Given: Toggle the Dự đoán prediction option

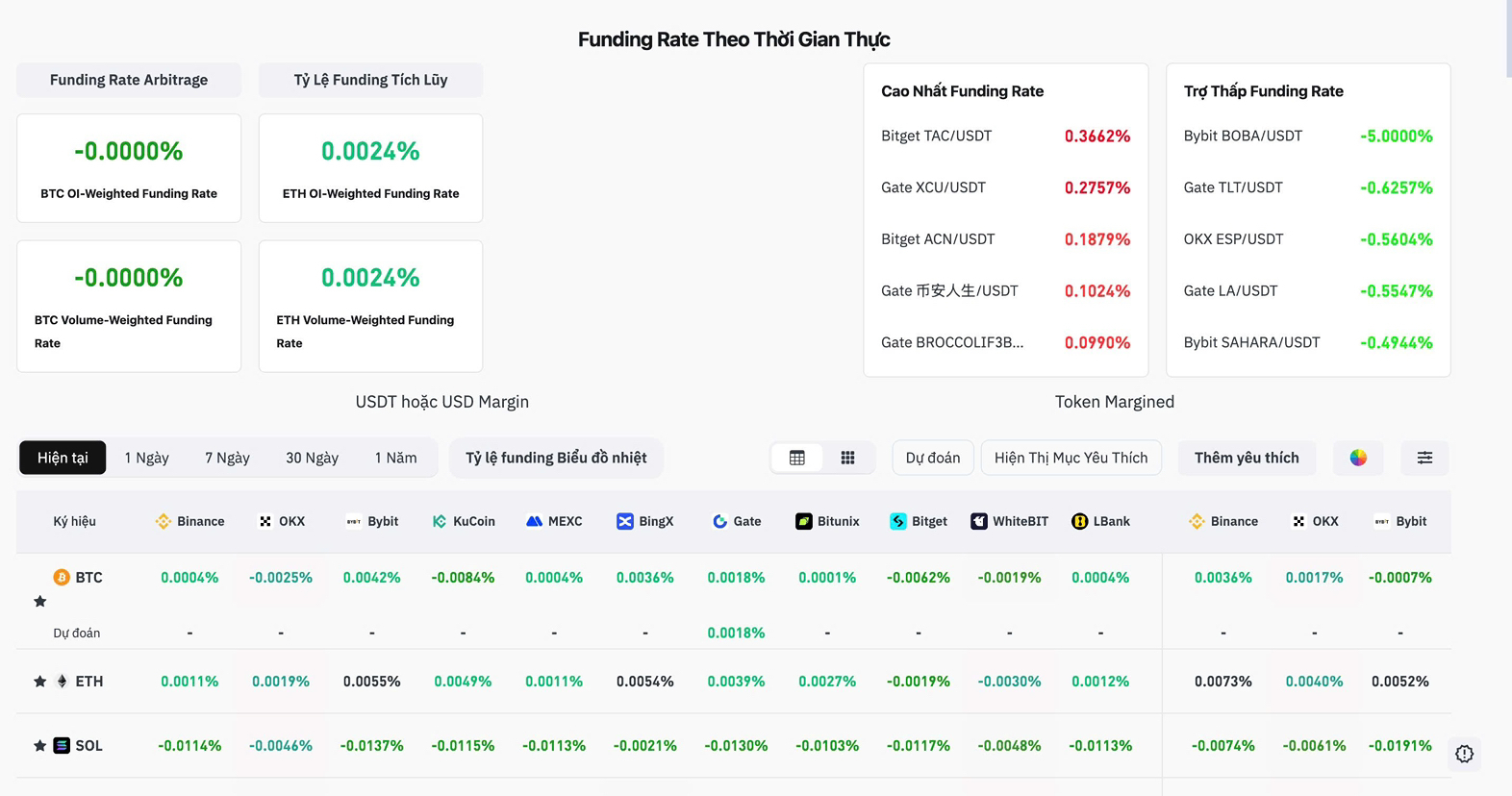Looking at the screenshot, I should point(932,458).
